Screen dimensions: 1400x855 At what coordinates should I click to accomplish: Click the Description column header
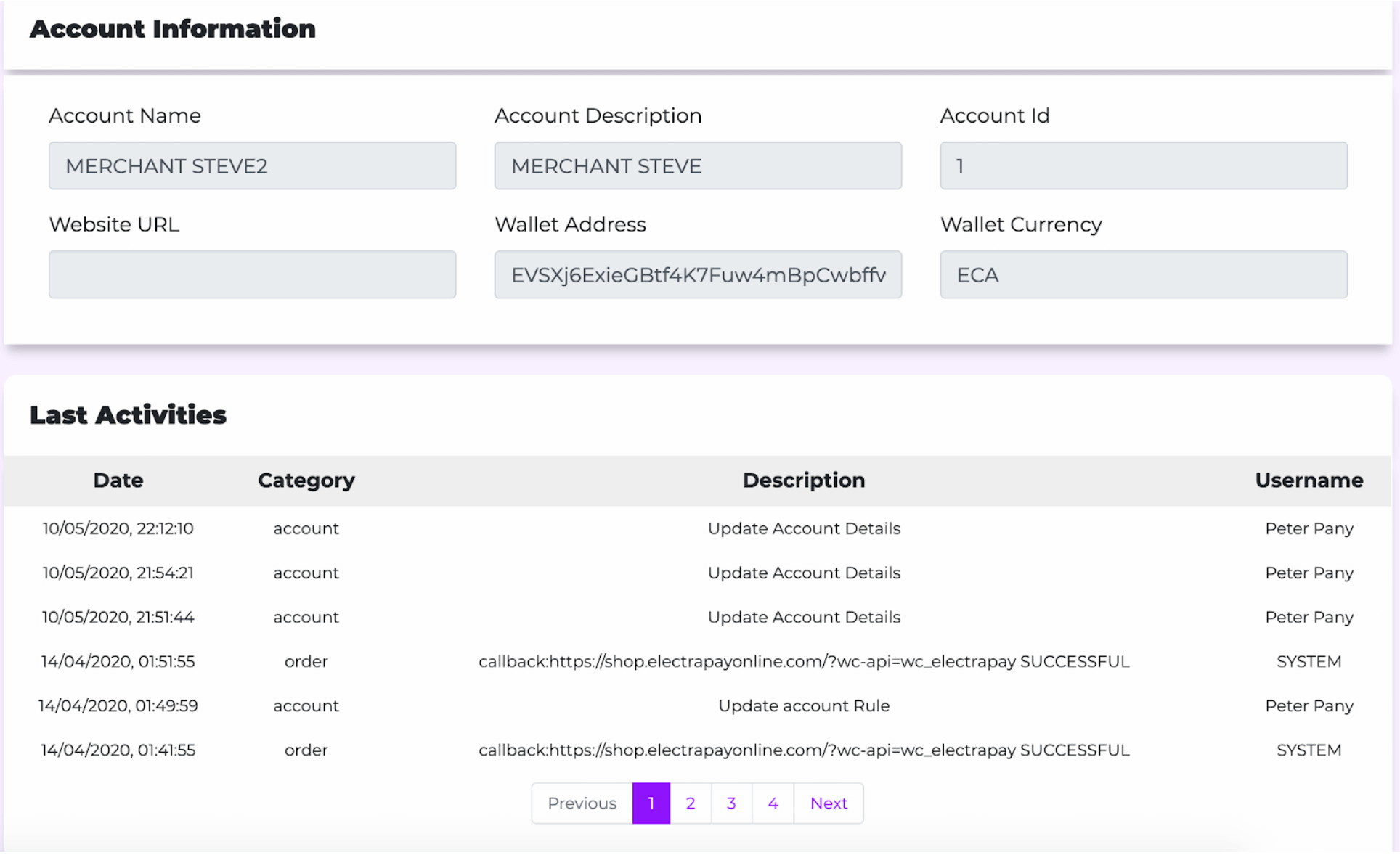(x=804, y=480)
